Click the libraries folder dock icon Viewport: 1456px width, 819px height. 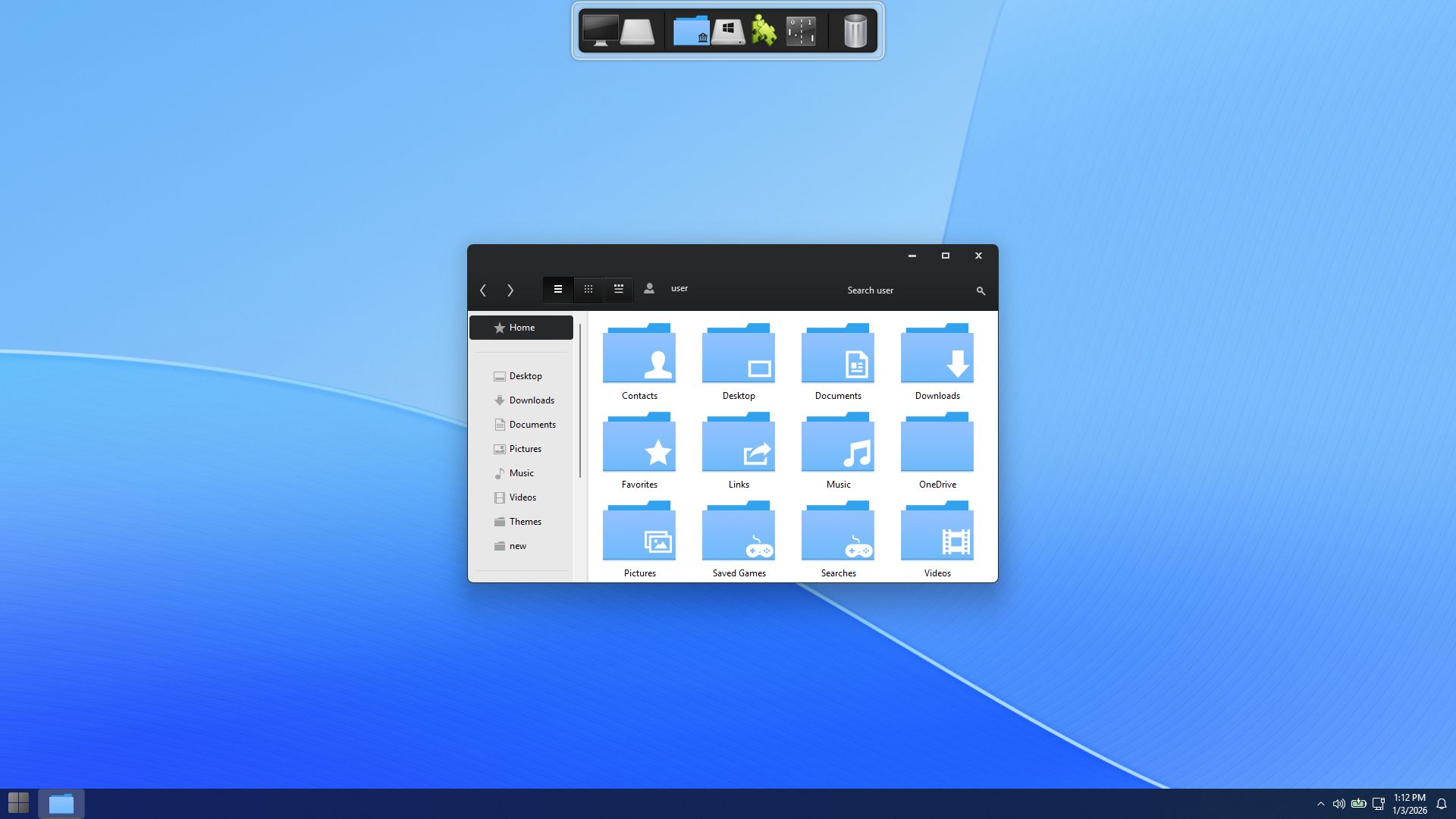pyautogui.click(x=691, y=32)
